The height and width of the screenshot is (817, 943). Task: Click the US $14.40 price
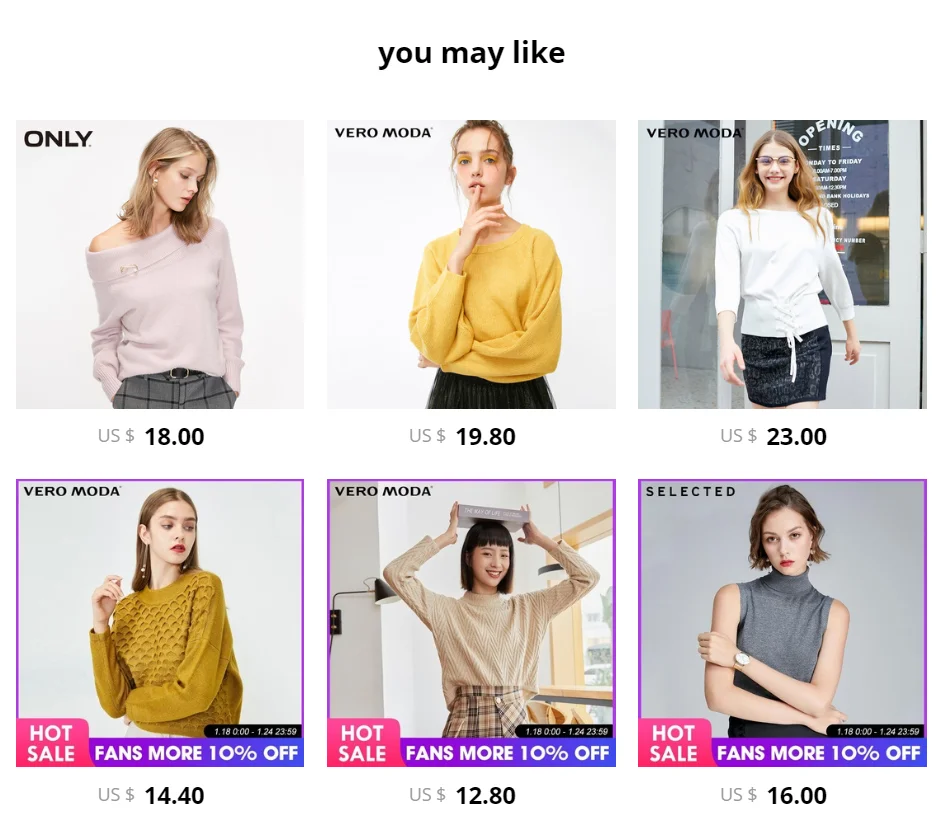point(151,795)
